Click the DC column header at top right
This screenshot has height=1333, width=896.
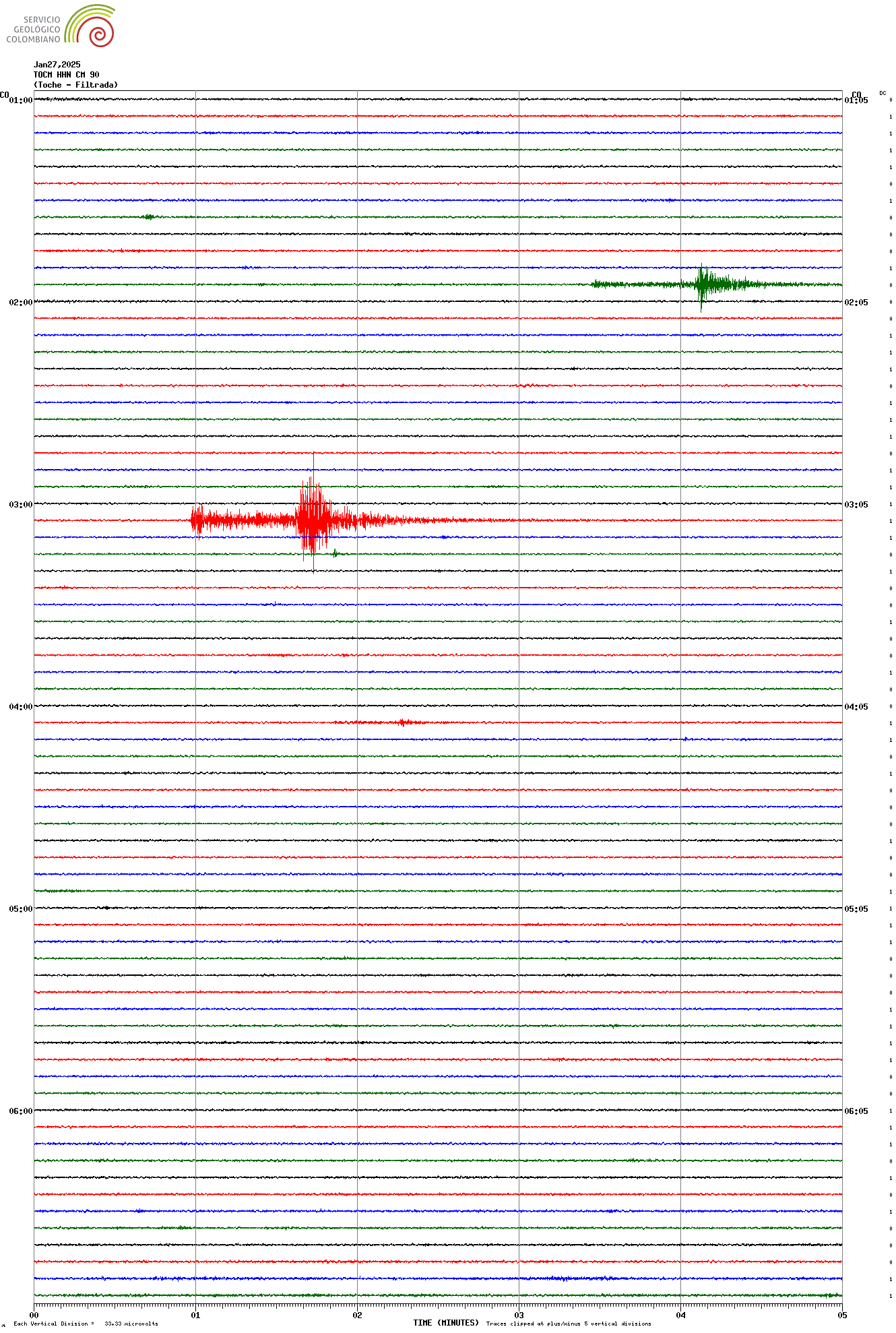click(883, 93)
